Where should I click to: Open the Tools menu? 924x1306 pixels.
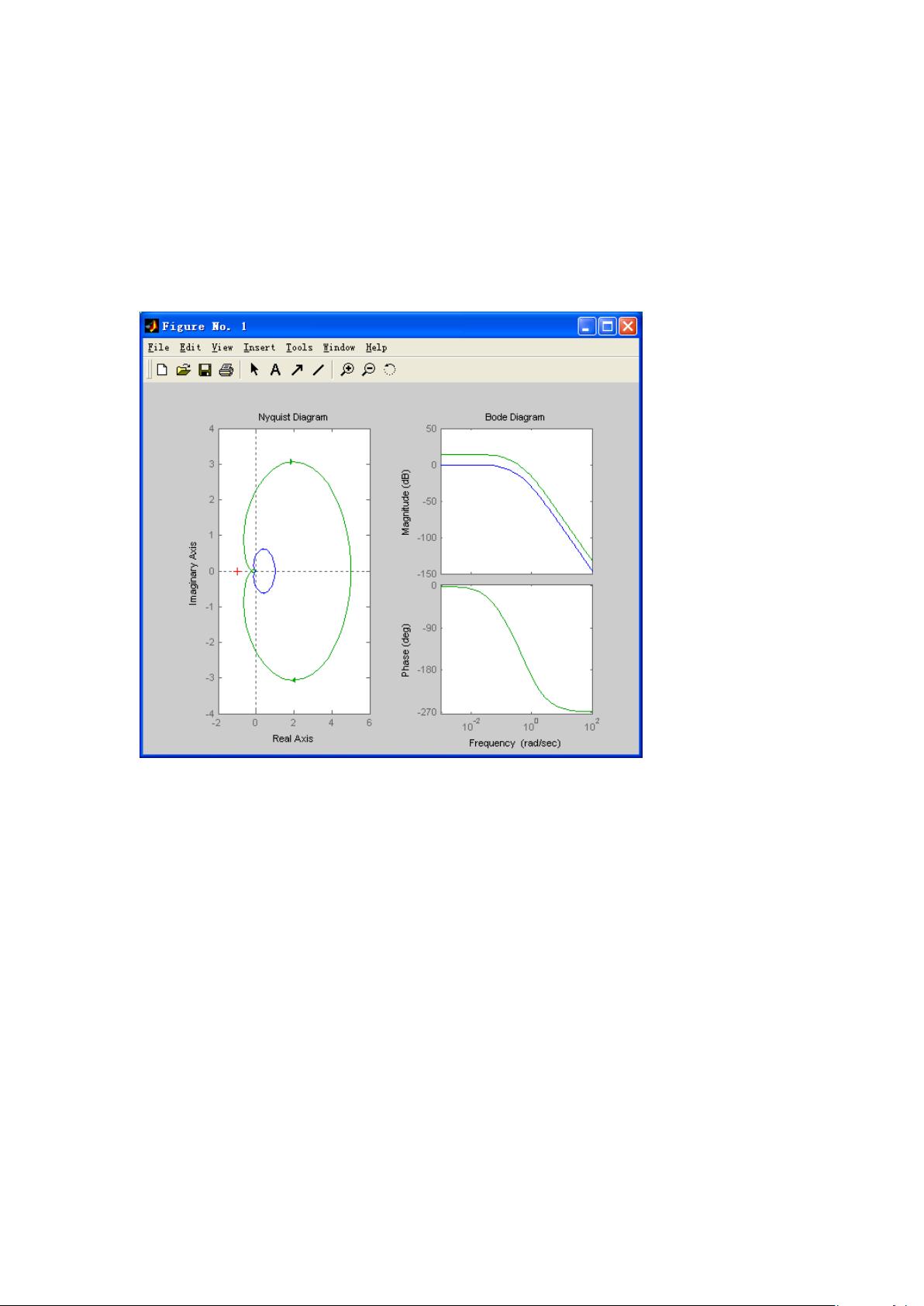[x=299, y=348]
